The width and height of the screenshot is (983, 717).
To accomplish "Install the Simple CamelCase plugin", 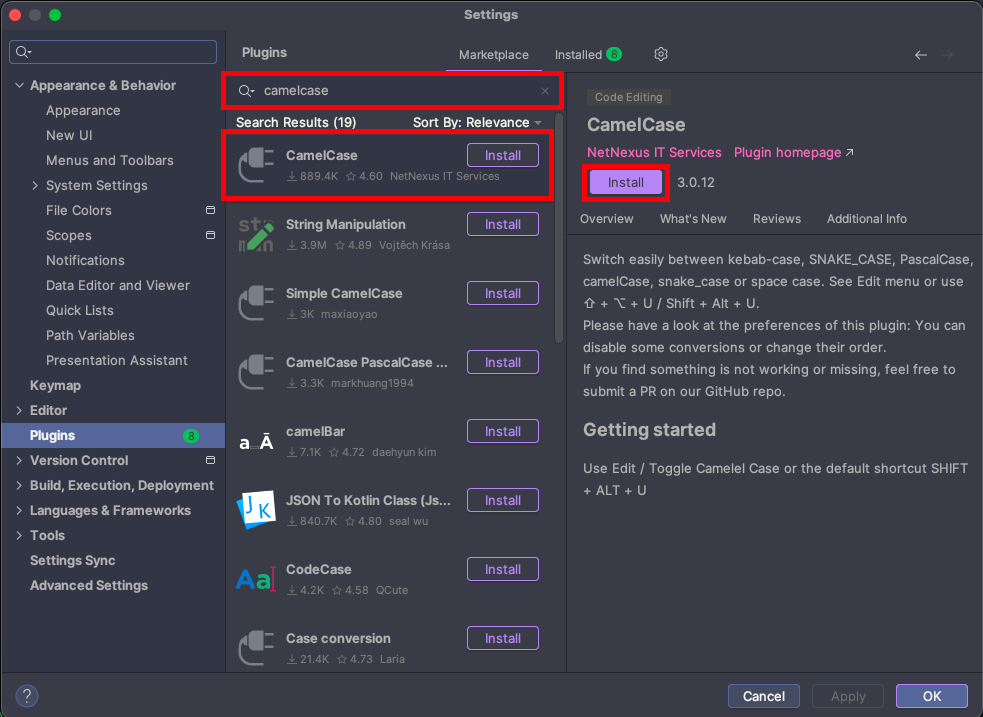I will click(503, 293).
